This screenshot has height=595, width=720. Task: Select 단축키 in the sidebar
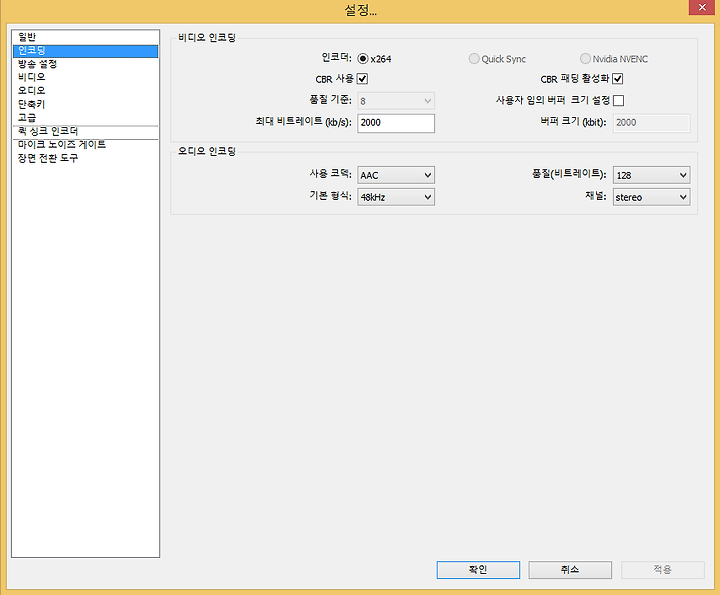click(85, 104)
